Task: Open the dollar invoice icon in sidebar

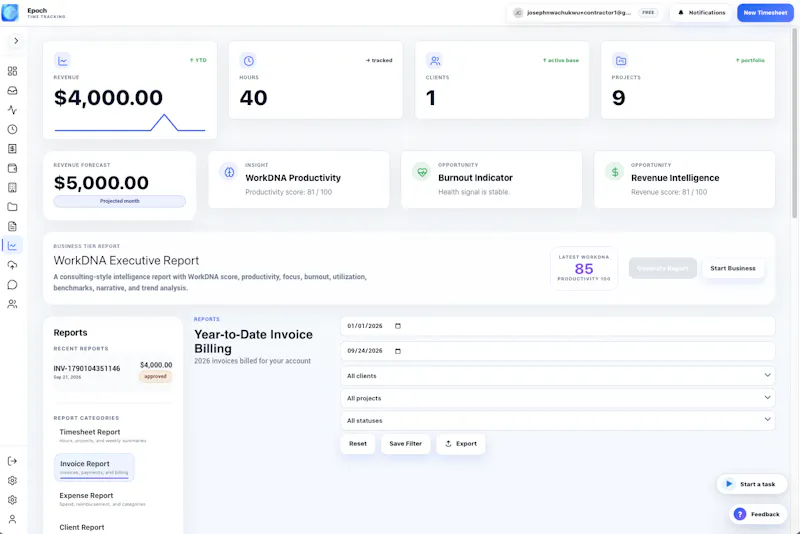Action: (x=12, y=148)
